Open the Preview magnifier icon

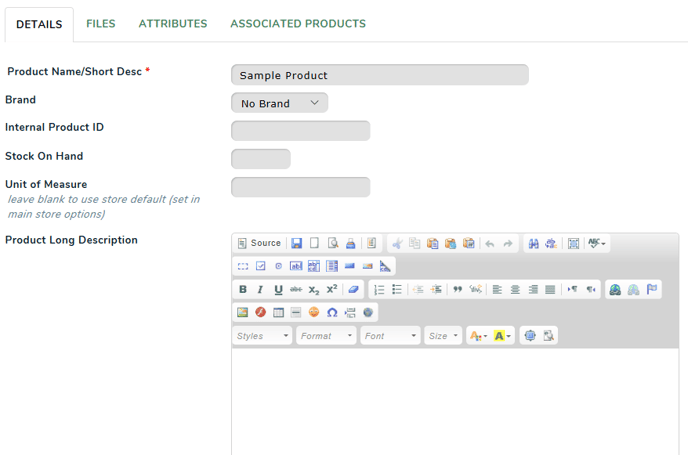point(333,243)
